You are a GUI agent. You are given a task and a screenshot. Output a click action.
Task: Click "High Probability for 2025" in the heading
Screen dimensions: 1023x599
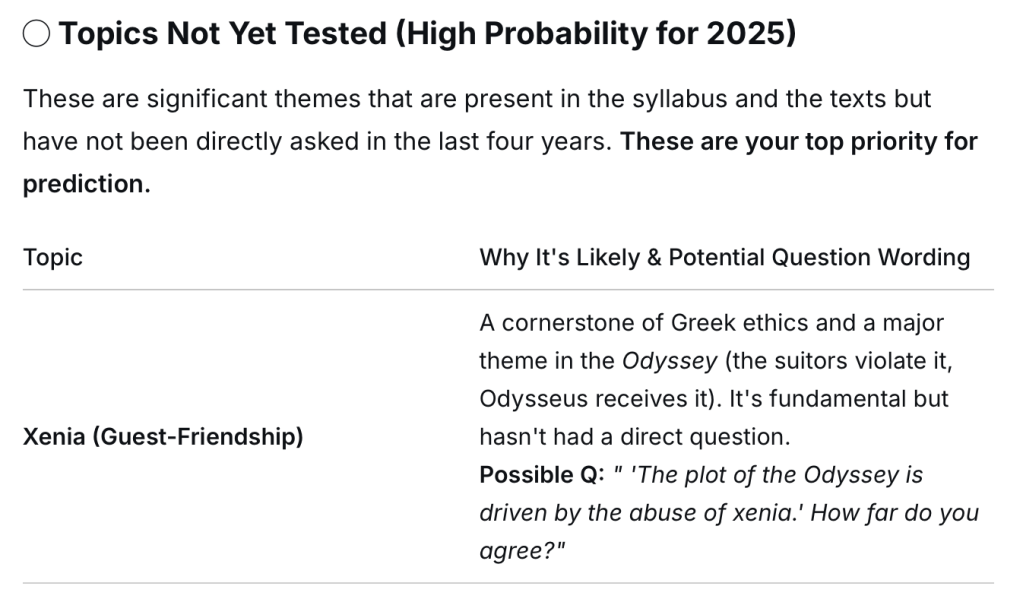point(592,34)
